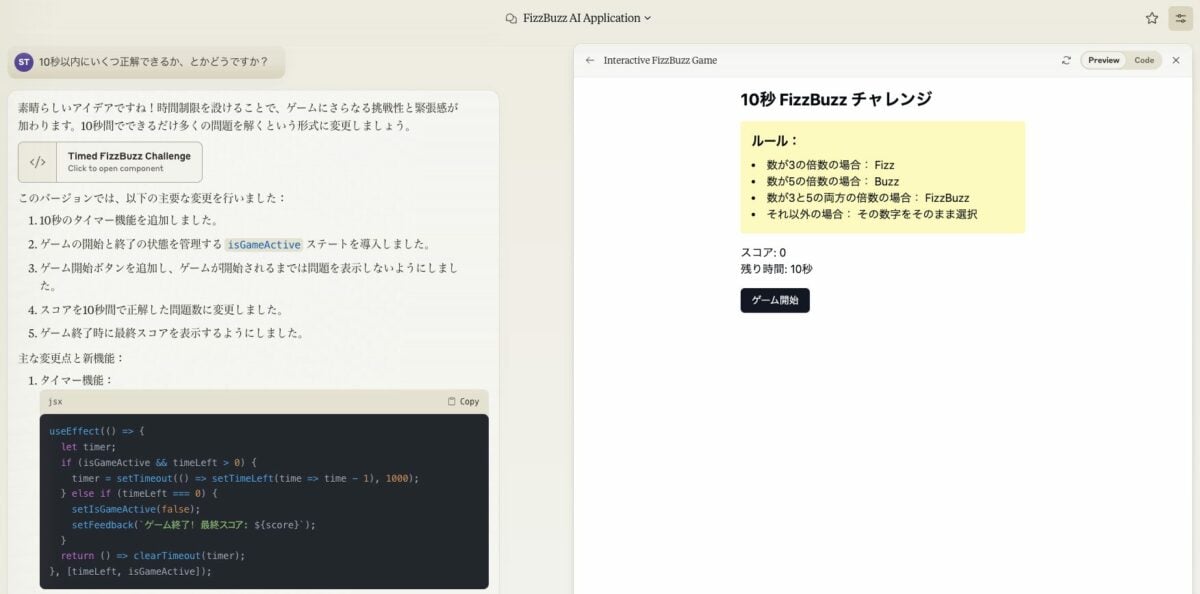This screenshot has height=594, width=1200.
Task: Star the FizzBuzz AI Application chat
Action: tap(1152, 18)
